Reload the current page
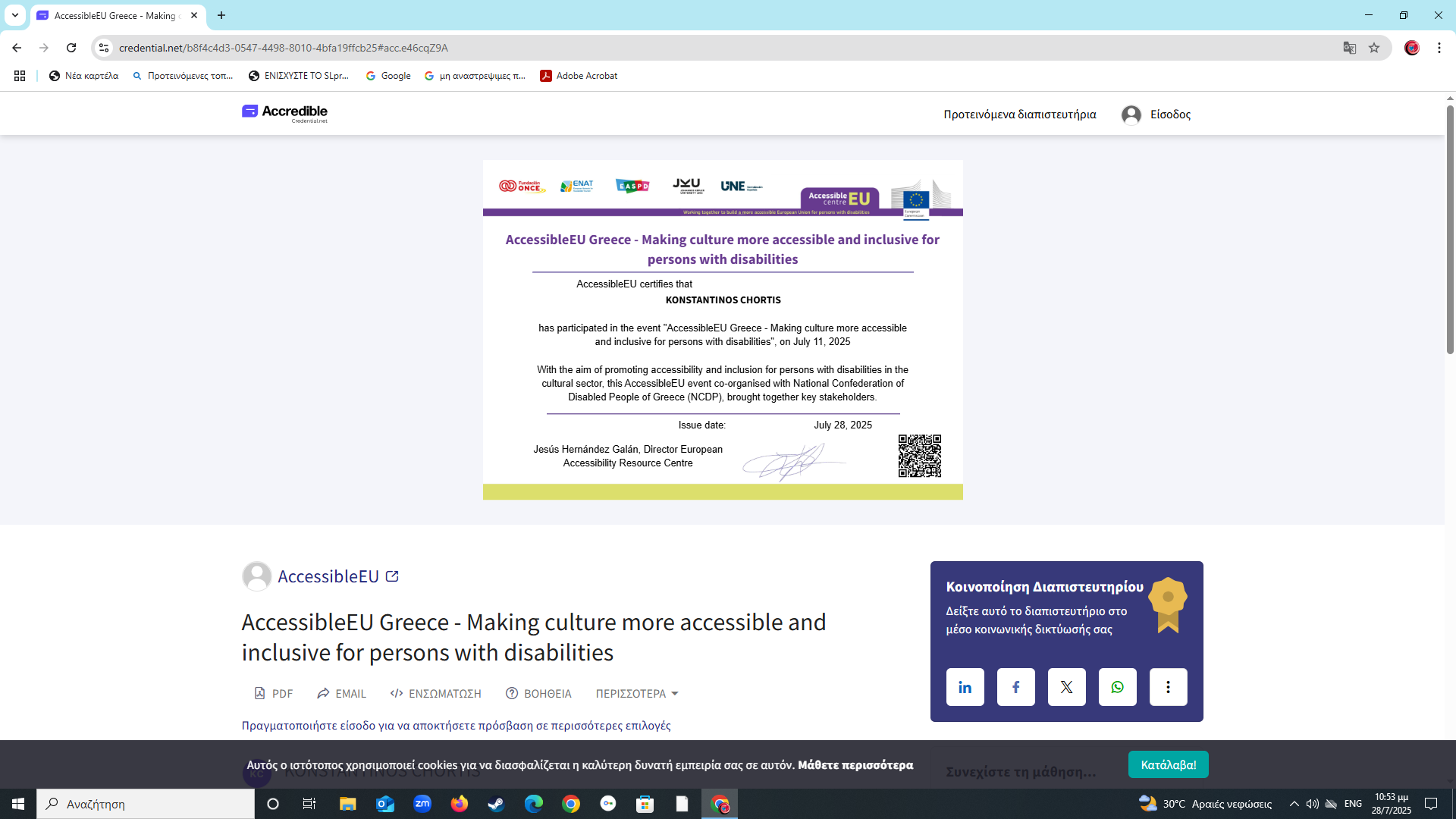 71,48
